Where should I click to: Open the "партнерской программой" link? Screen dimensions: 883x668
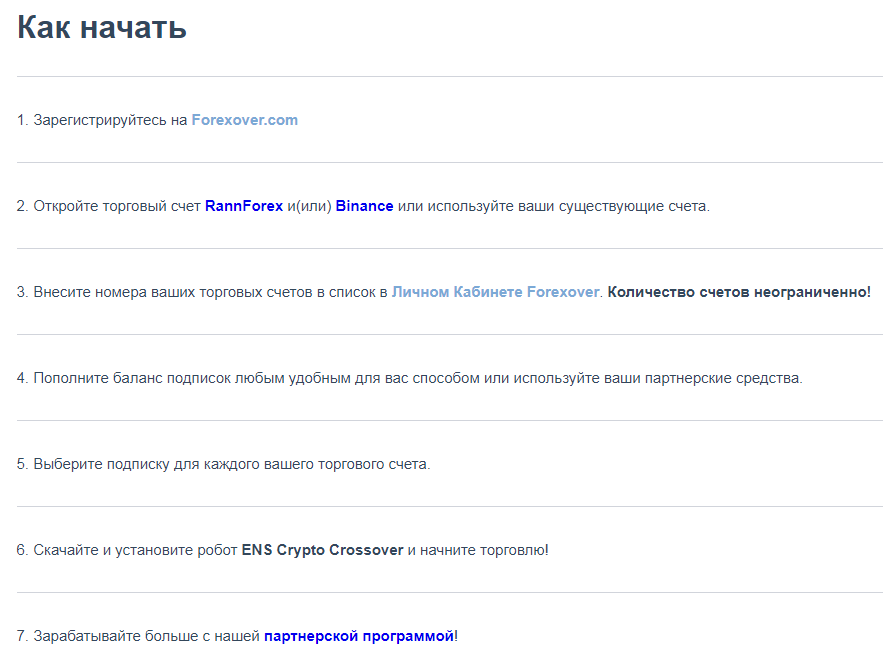tap(359, 636)
